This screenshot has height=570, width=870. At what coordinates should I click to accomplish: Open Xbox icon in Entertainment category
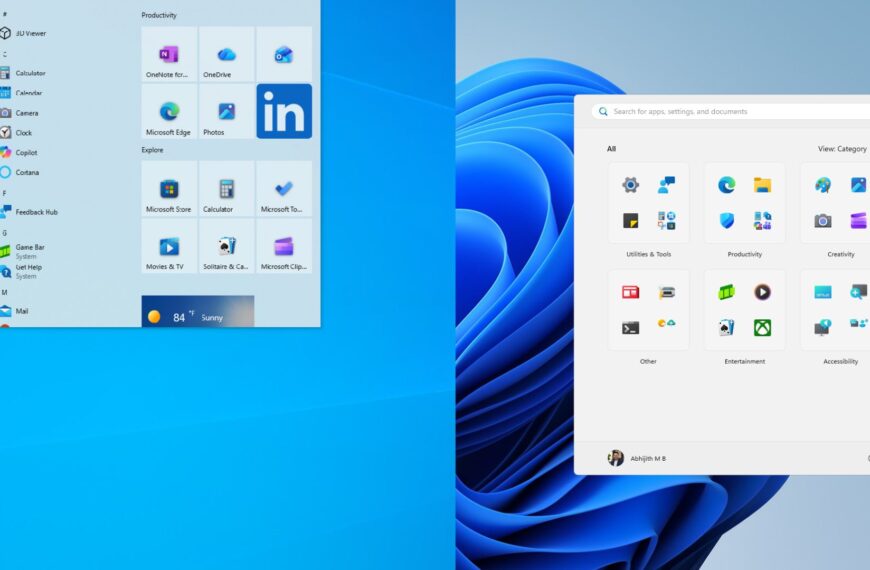(762, 328)
